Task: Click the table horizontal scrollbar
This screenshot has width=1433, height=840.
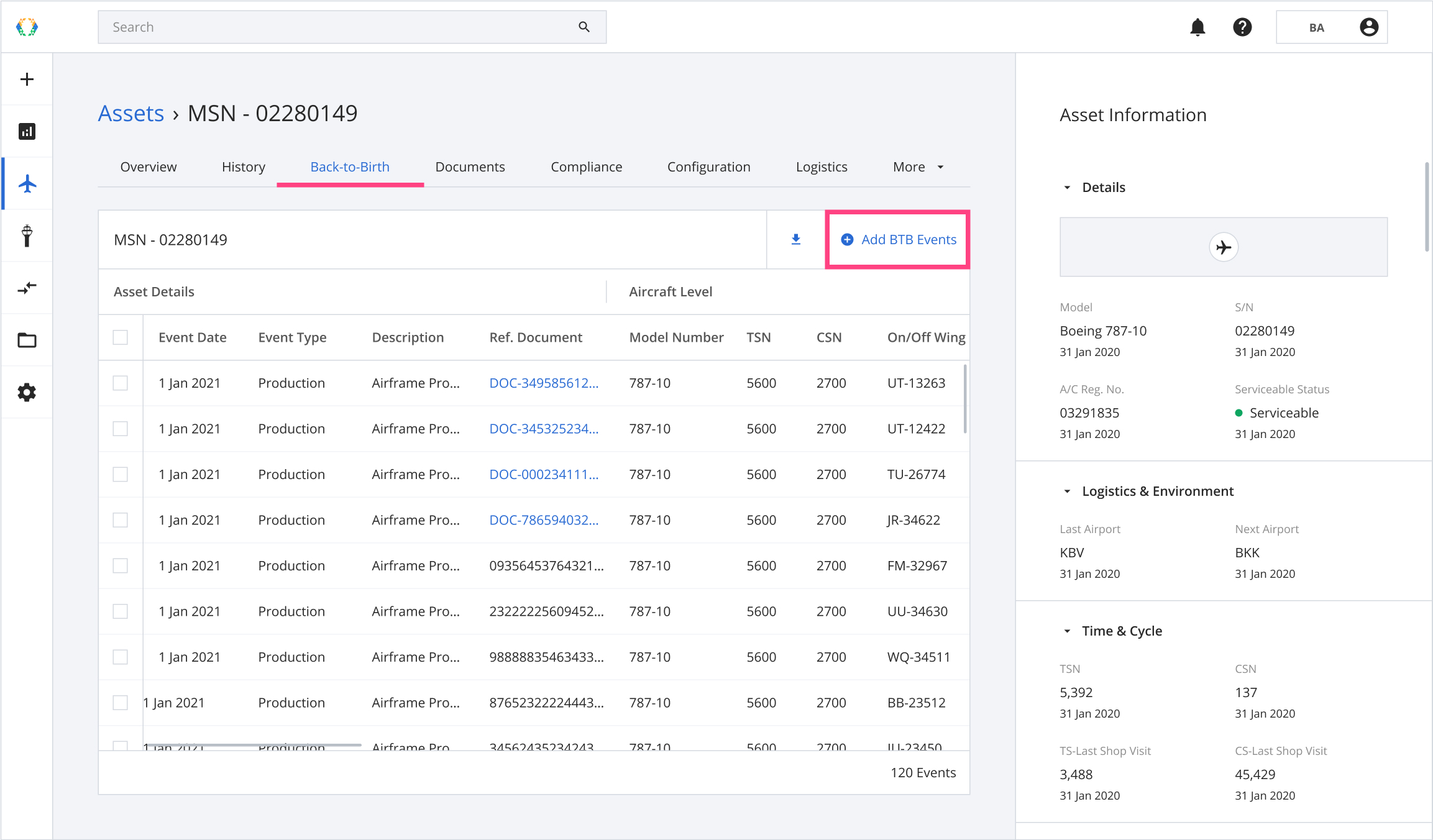Action: [x=254, y=744]
